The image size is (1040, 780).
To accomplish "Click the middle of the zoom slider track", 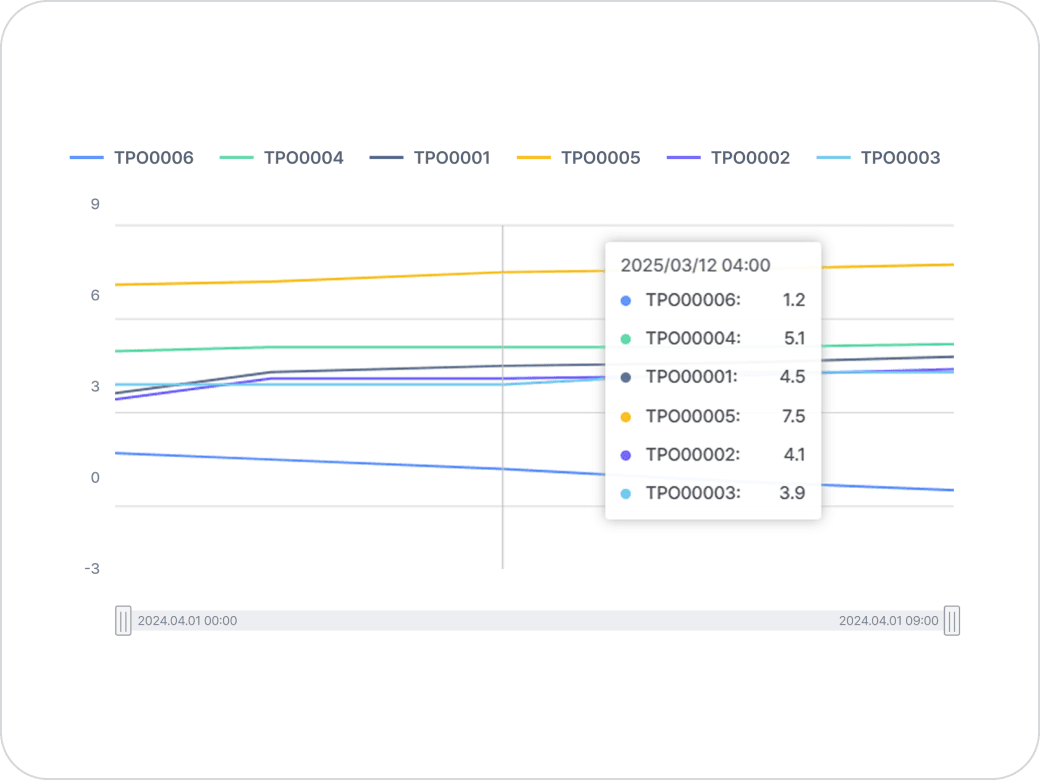I will pos(537,621).
